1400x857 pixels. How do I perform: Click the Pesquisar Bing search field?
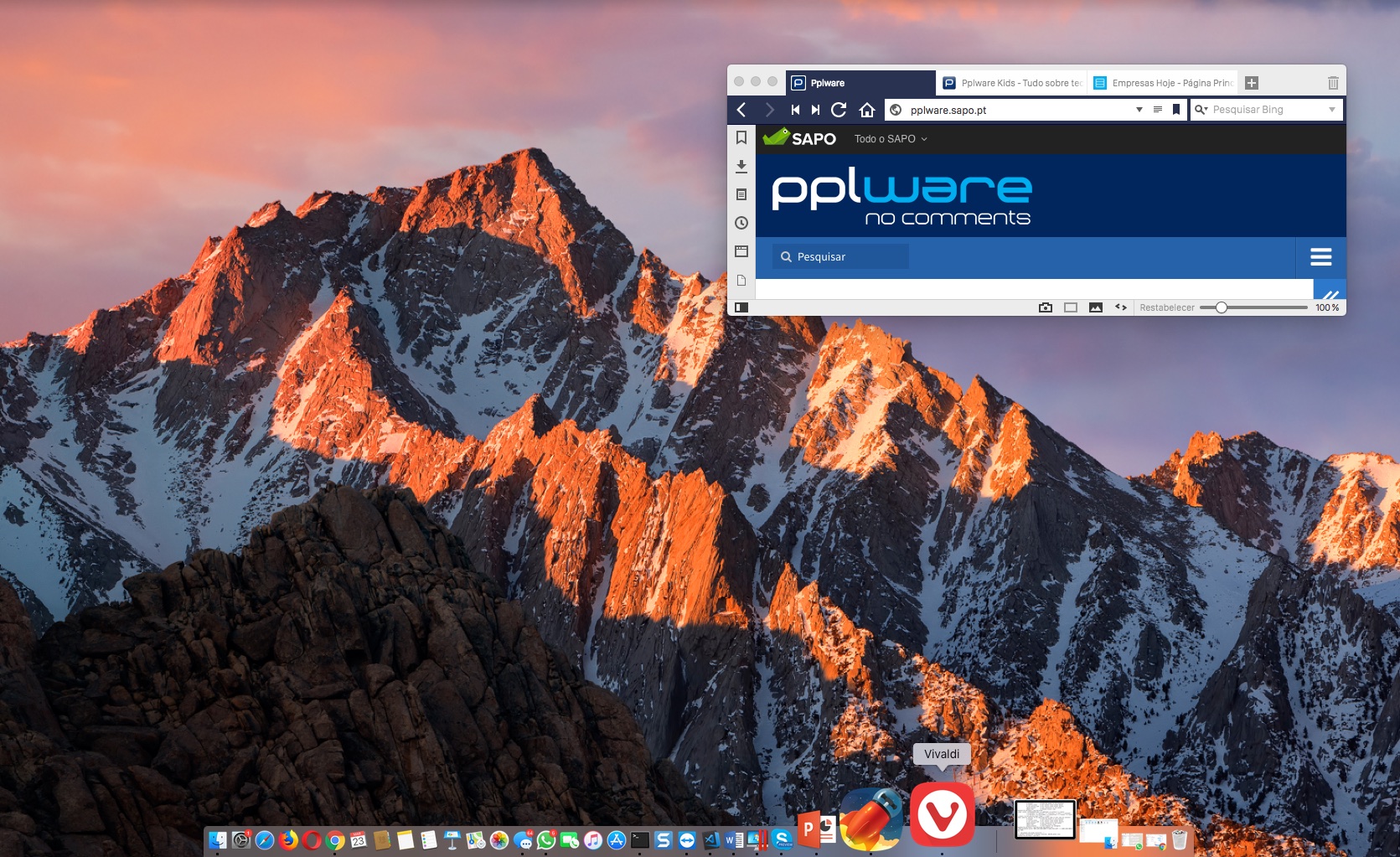coord(1267,110)
